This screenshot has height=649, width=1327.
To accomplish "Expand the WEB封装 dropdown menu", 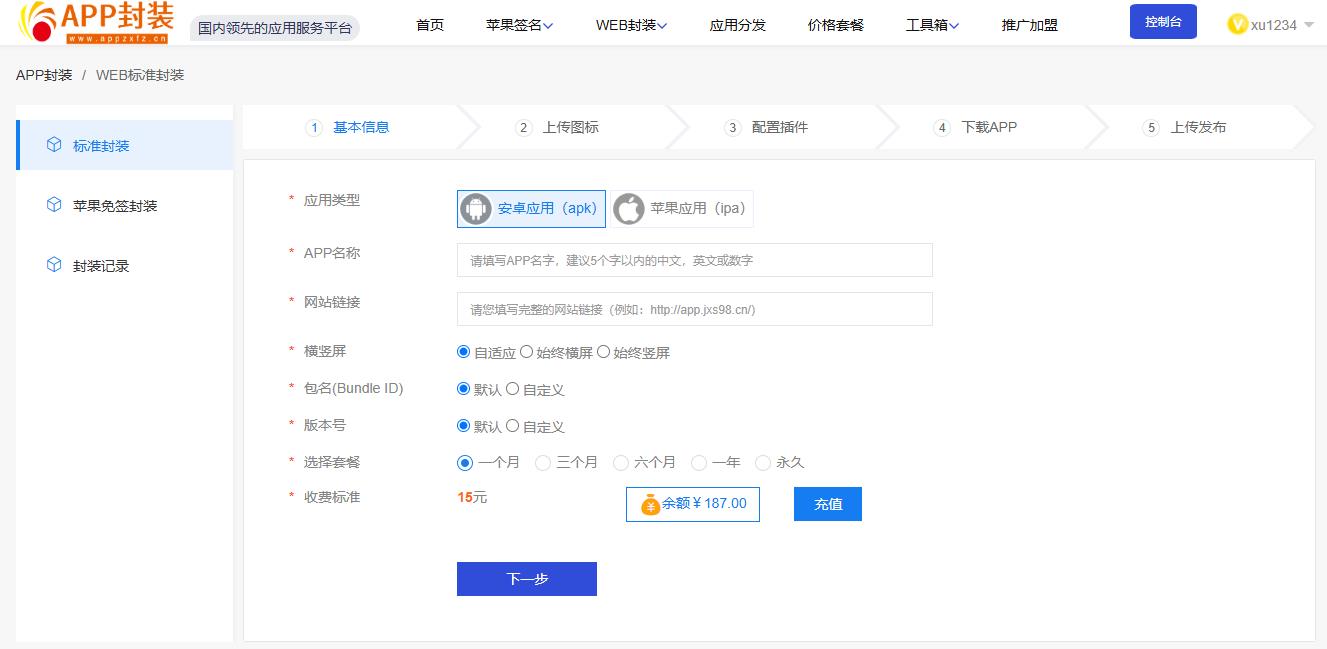I will (631, 25).
